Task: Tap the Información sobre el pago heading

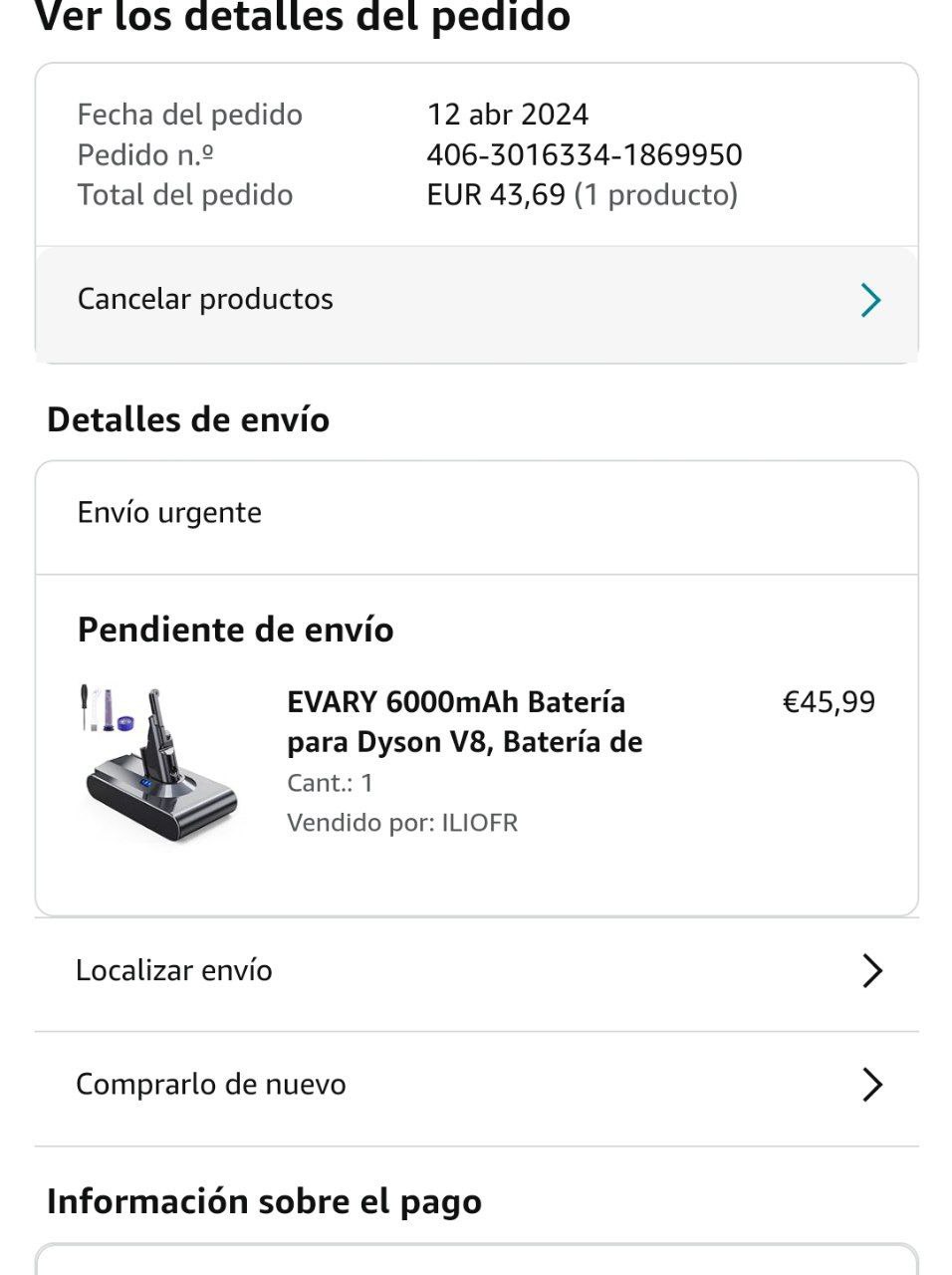Action: click(x=264, y=1201)
